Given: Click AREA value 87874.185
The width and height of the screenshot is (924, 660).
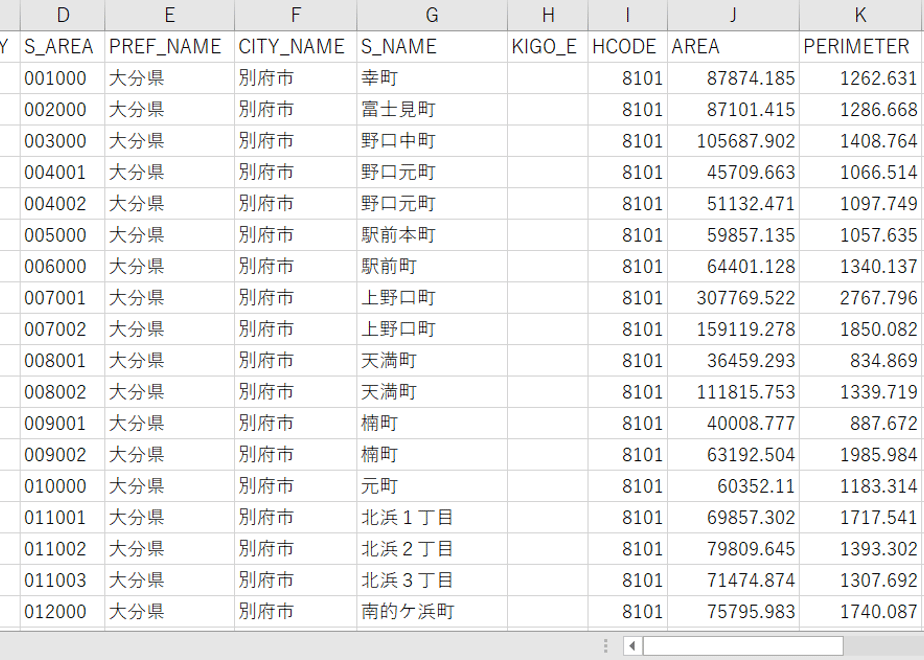Looking at the screenshot, I should click(x=733, y=78).
